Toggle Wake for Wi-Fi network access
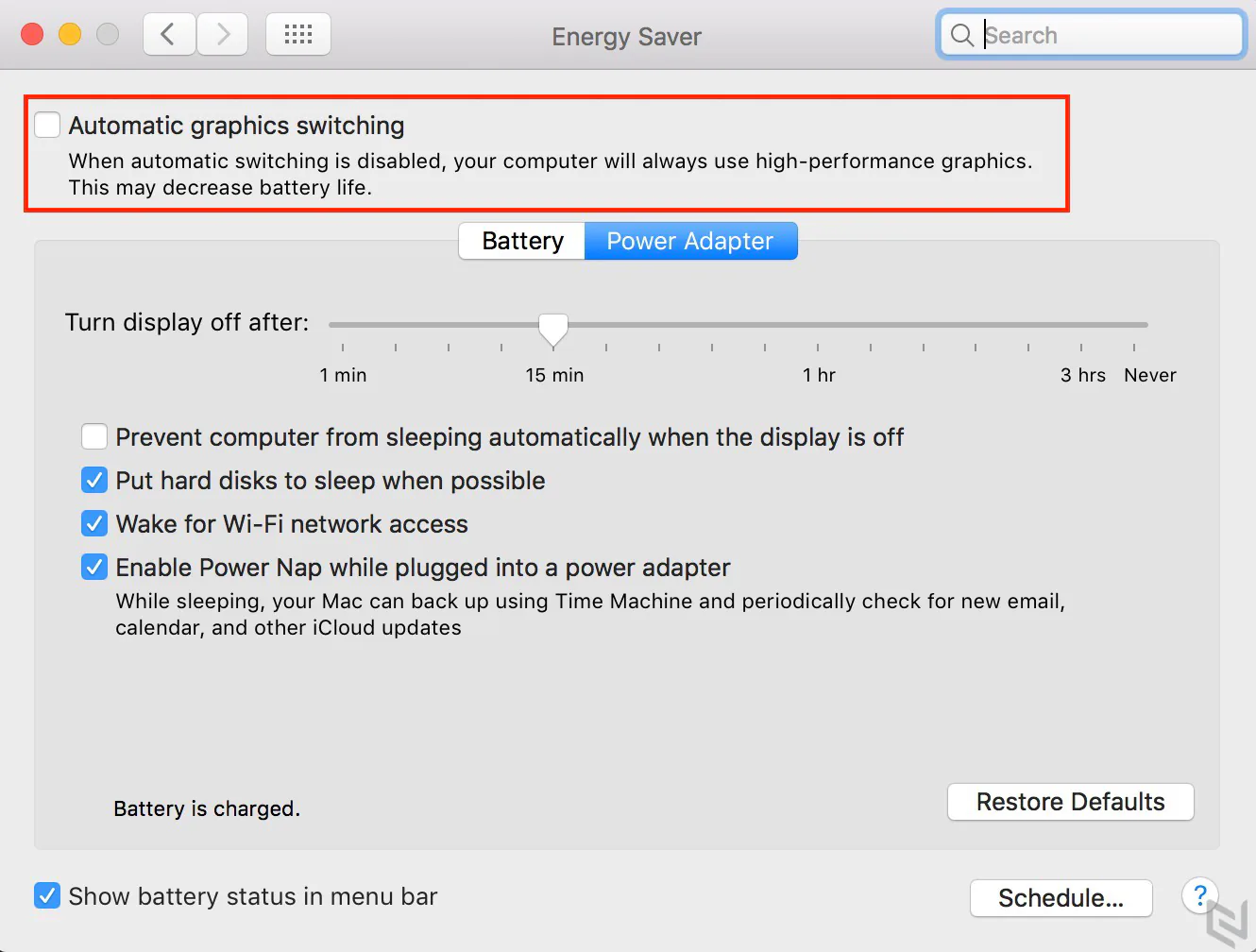This screenshot has width=1256, height=952. click(94, 523)
